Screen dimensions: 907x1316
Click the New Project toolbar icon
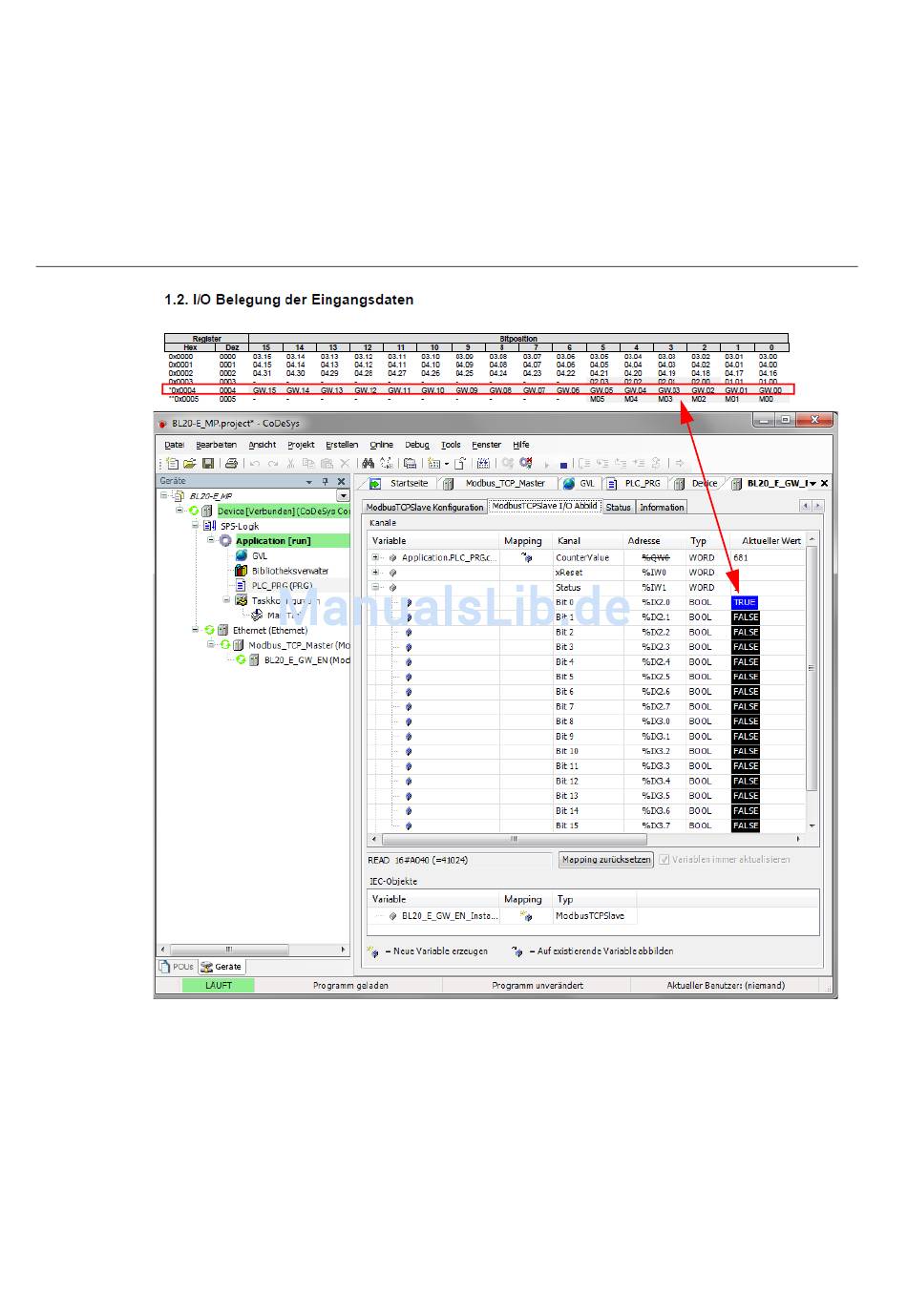point(173,464)
